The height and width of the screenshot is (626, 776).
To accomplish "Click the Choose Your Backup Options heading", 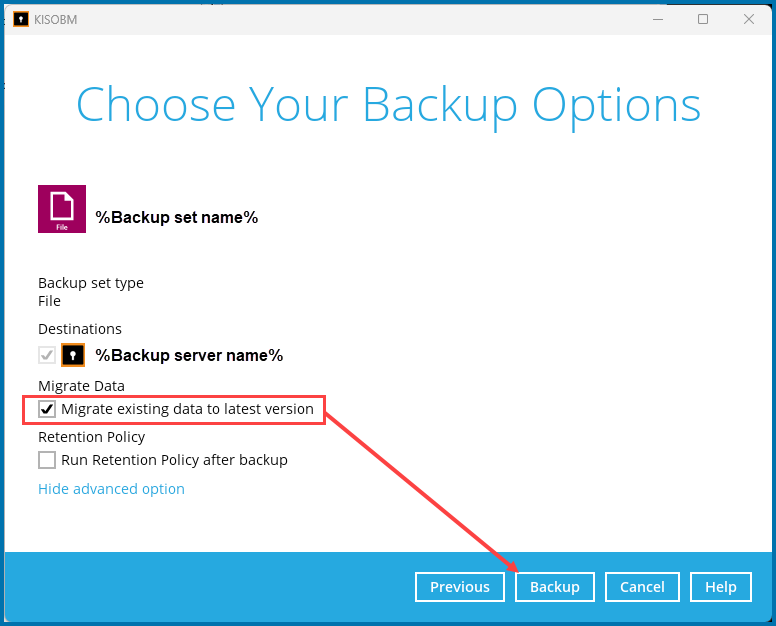I will coord(388,105).
